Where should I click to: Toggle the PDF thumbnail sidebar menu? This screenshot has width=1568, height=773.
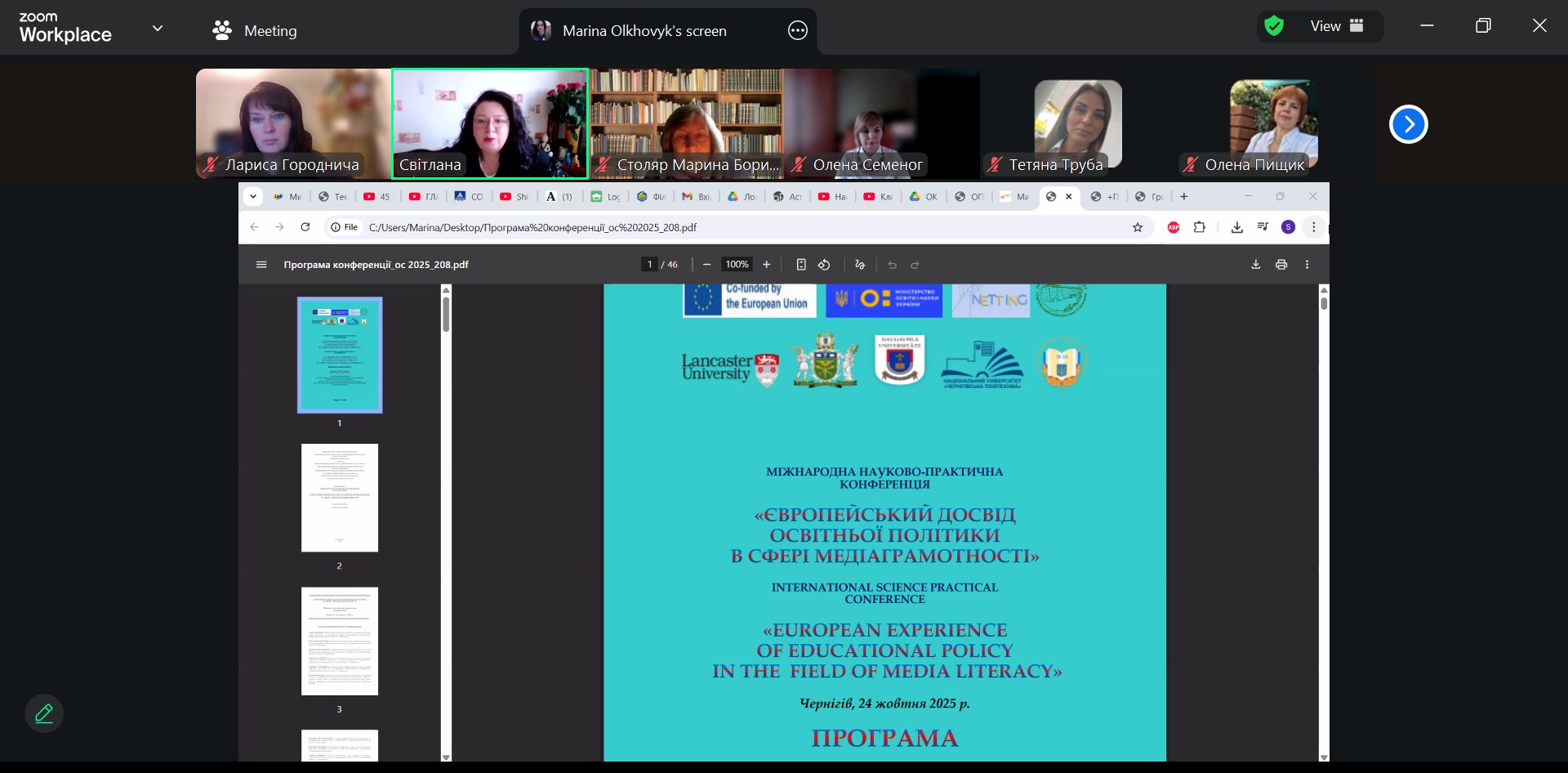(x=261, y=265)
